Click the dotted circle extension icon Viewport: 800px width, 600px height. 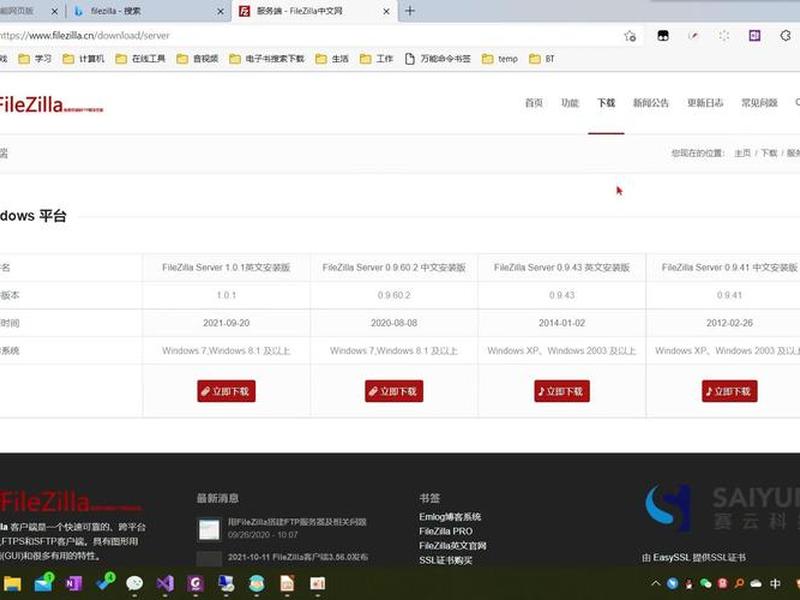[724, 36]
